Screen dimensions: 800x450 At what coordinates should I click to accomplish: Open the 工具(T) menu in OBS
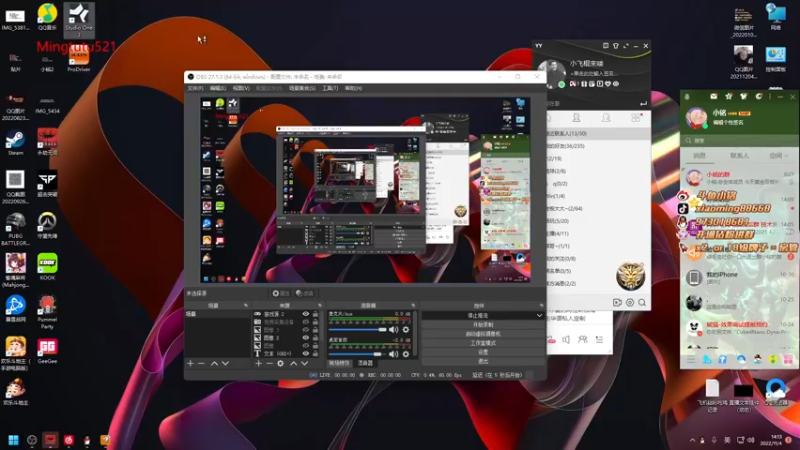coord(330,88)
